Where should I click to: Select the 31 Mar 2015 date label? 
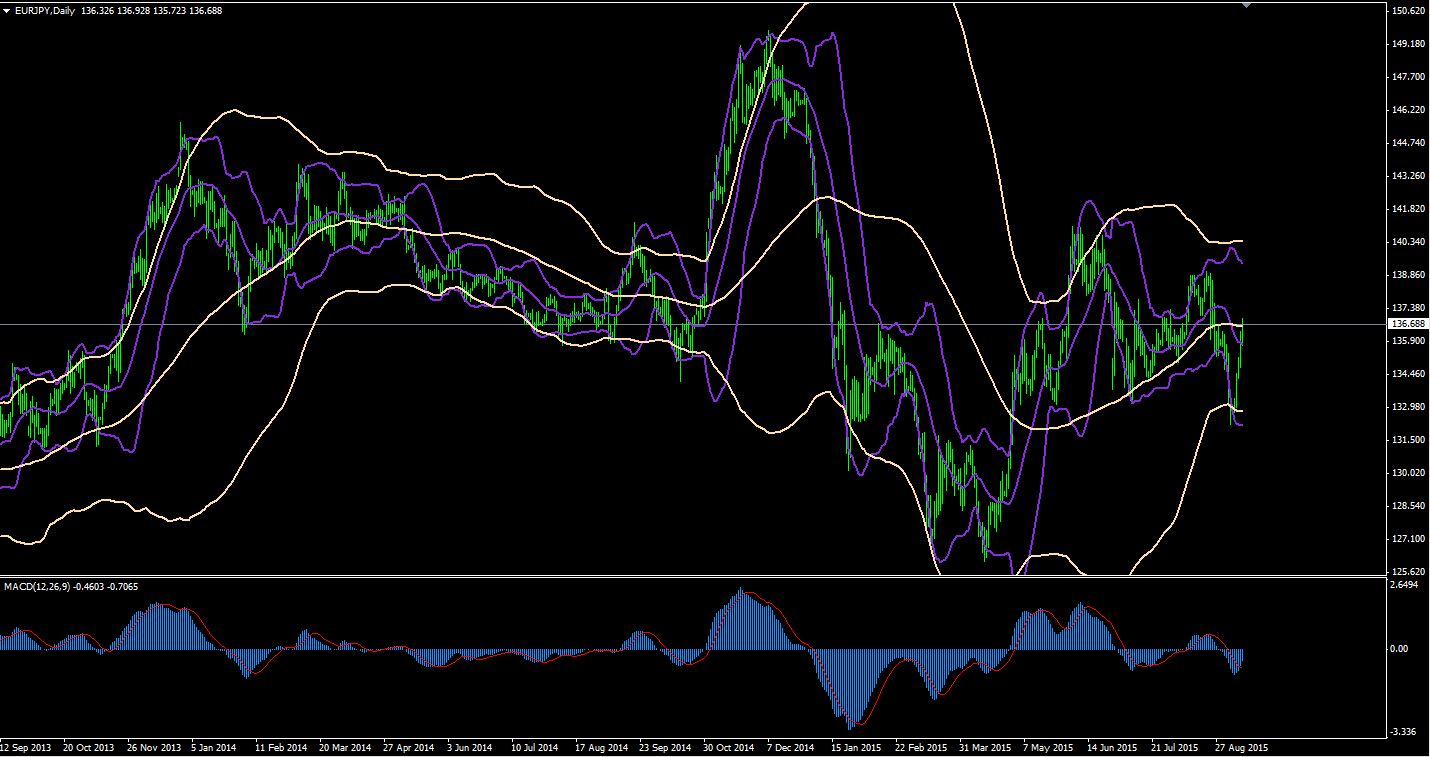pyautogui.click(x=986, y=747)
